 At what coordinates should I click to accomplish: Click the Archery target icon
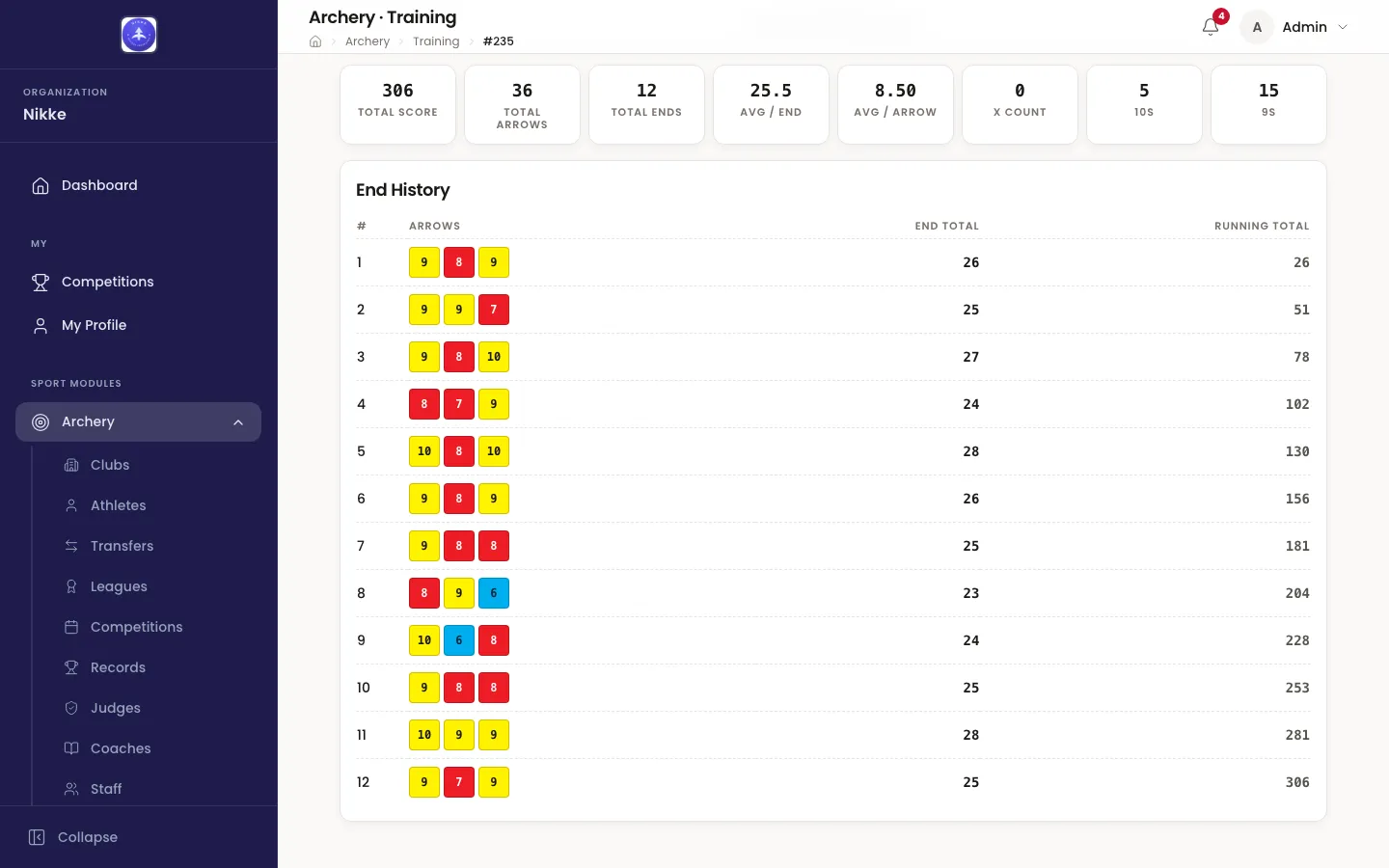pos(41,421)
